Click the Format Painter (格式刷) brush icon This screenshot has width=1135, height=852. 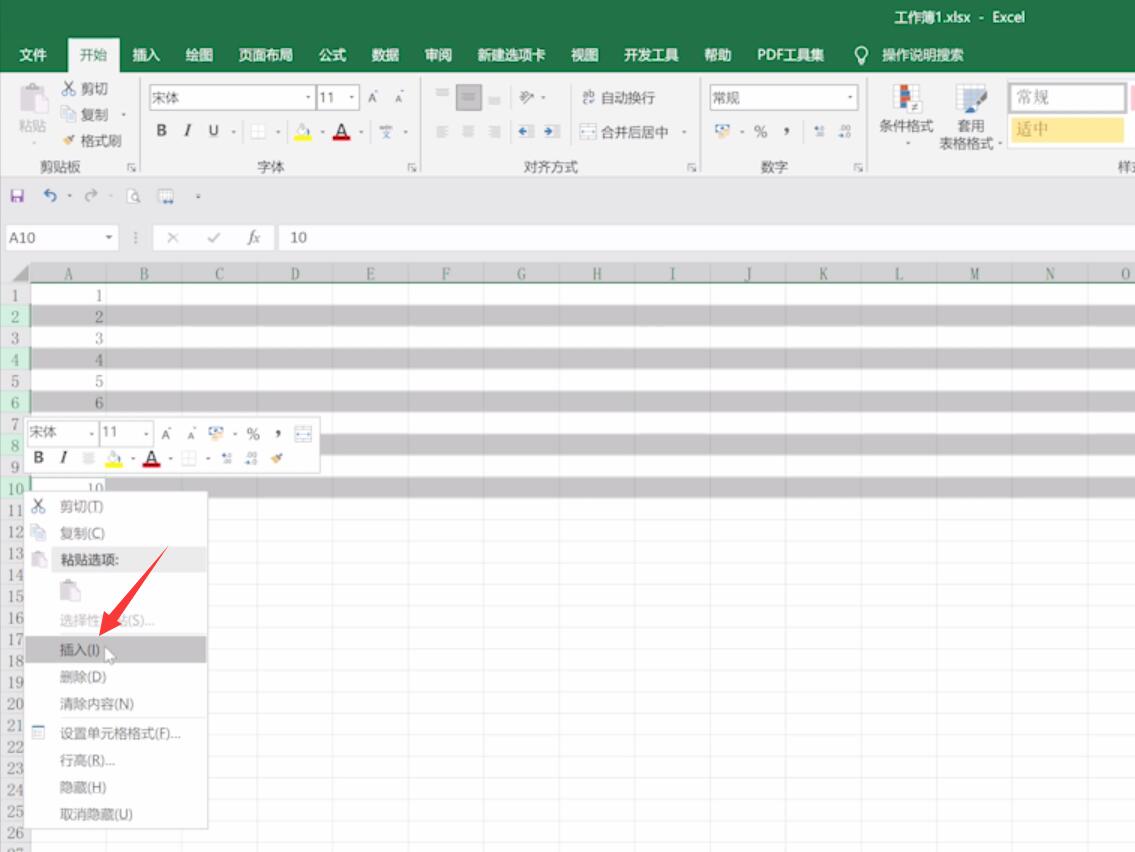(69, 140)
